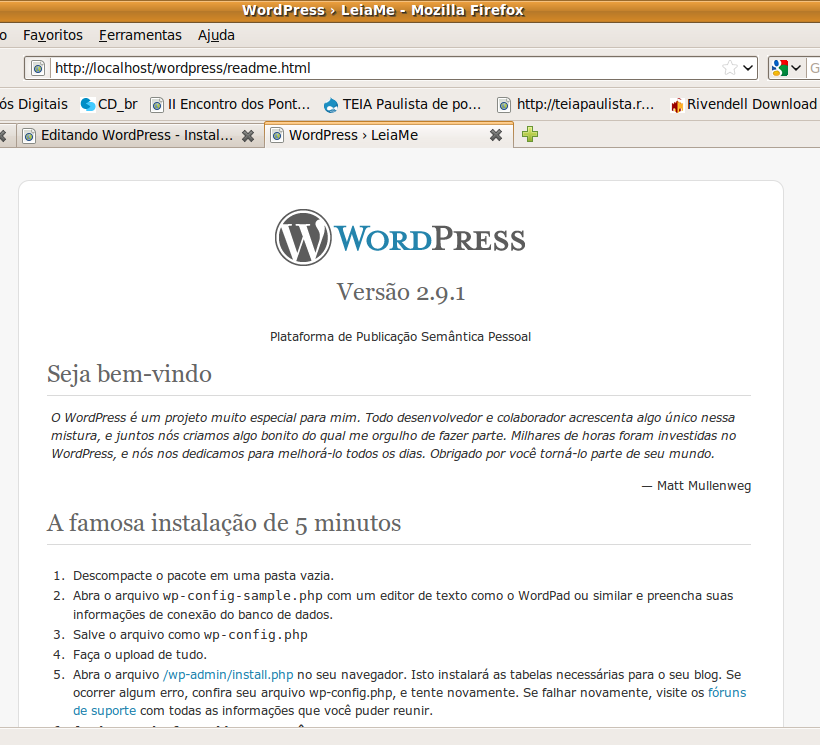Click the II Encontro bookmark favicon
This screenshot has height=745, width=820.
coord(157,106)
